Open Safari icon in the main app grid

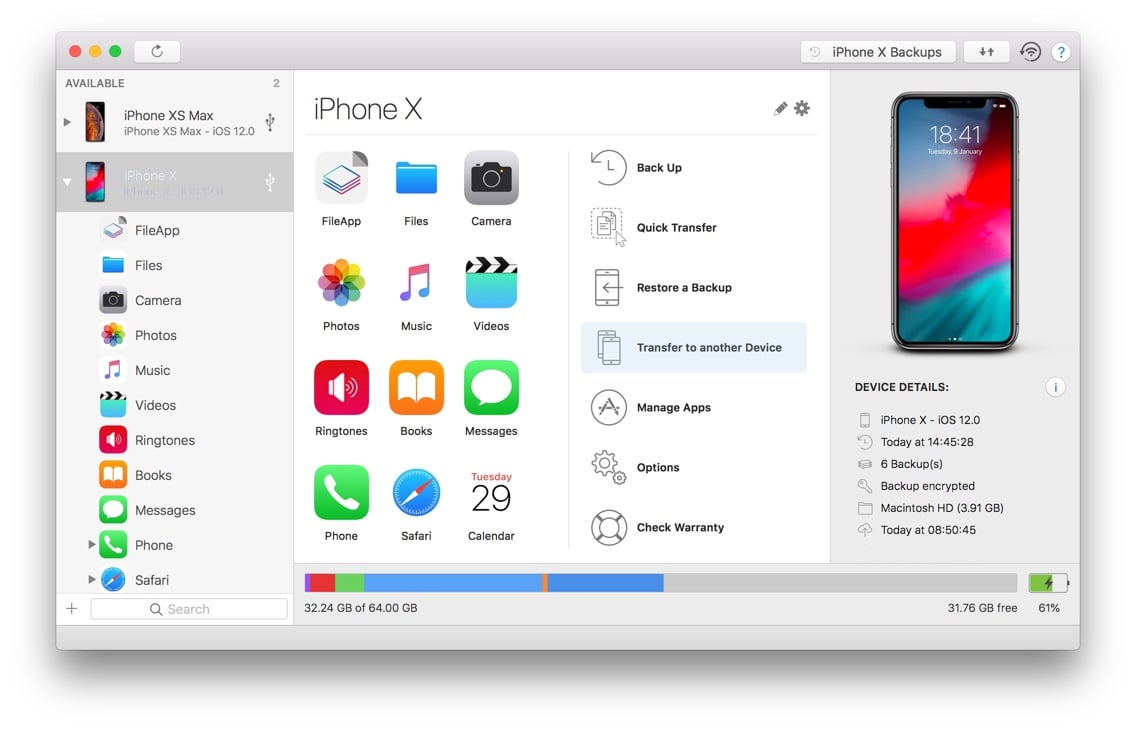(x=416, y=492)
